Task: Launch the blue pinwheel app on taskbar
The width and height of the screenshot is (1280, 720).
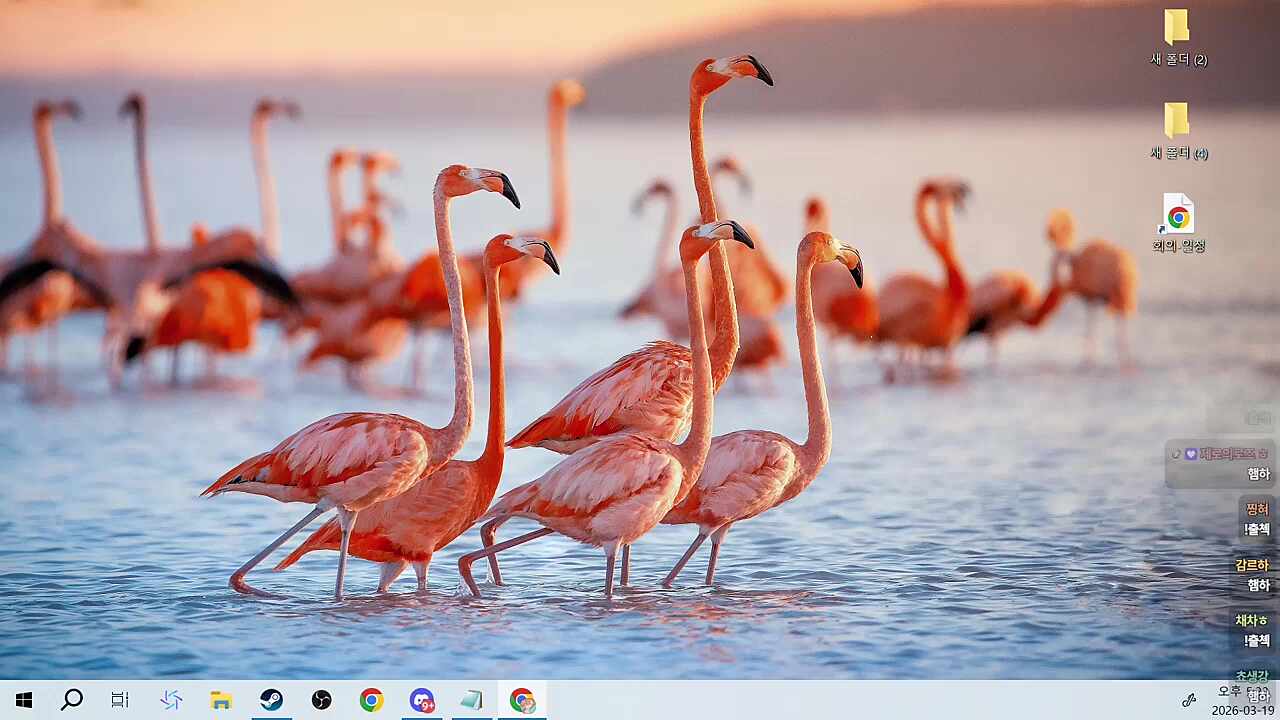Action: point(171,700)
